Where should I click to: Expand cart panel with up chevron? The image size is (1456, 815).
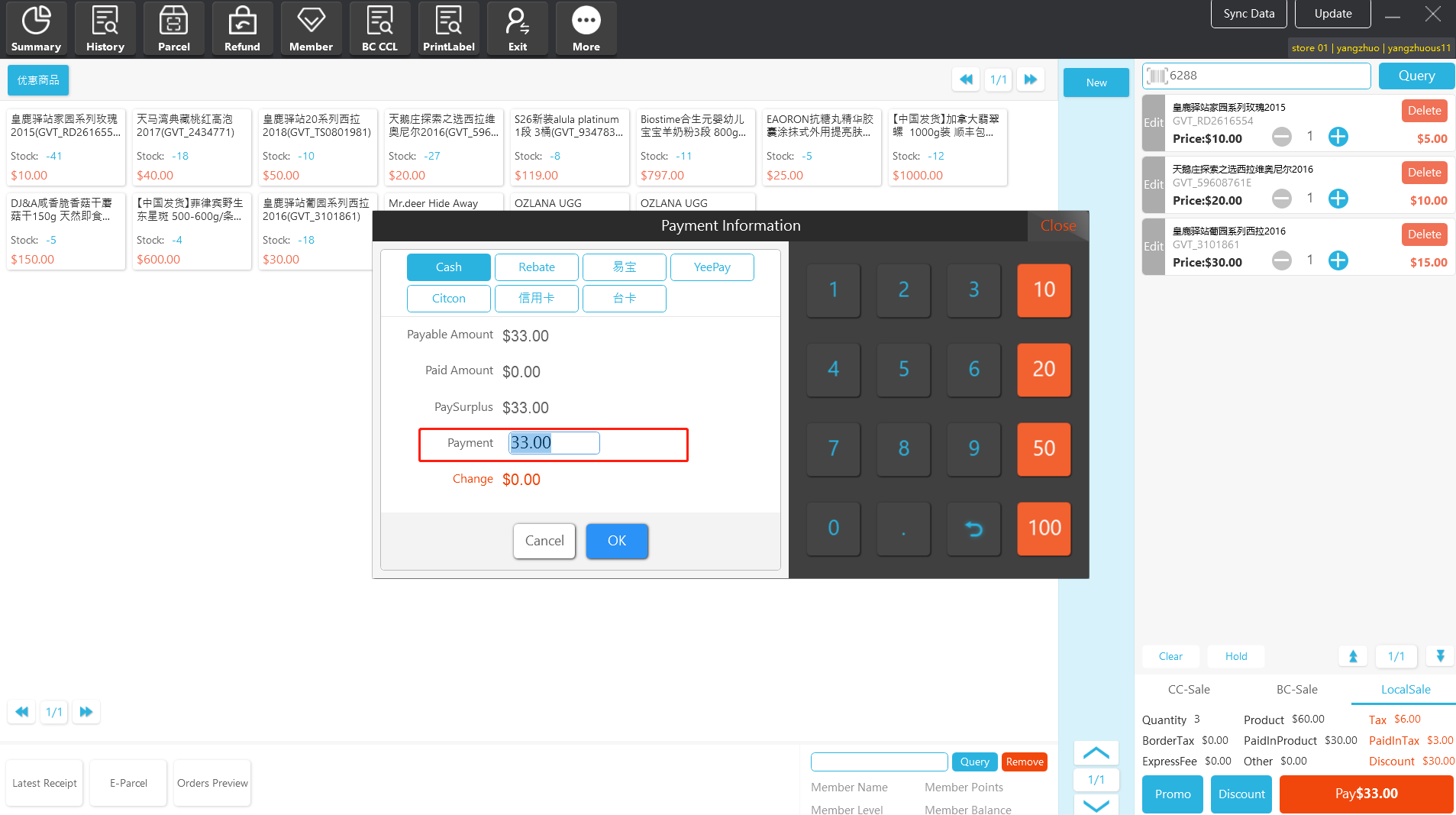tap(1096, 753)
